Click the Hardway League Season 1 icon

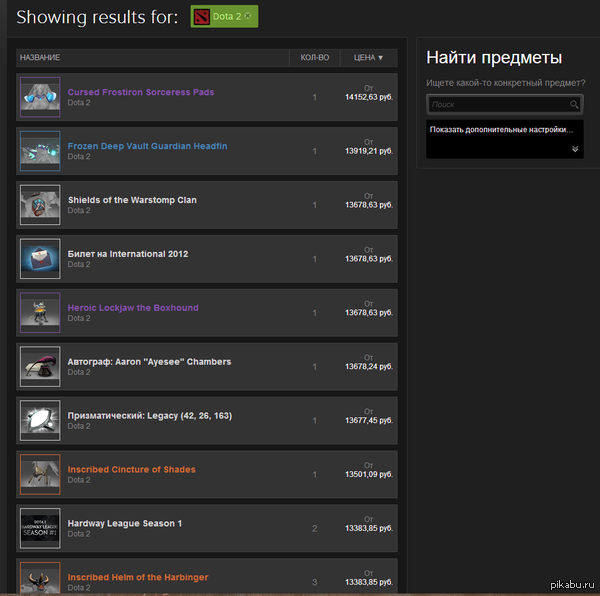[x=40, y=529]
